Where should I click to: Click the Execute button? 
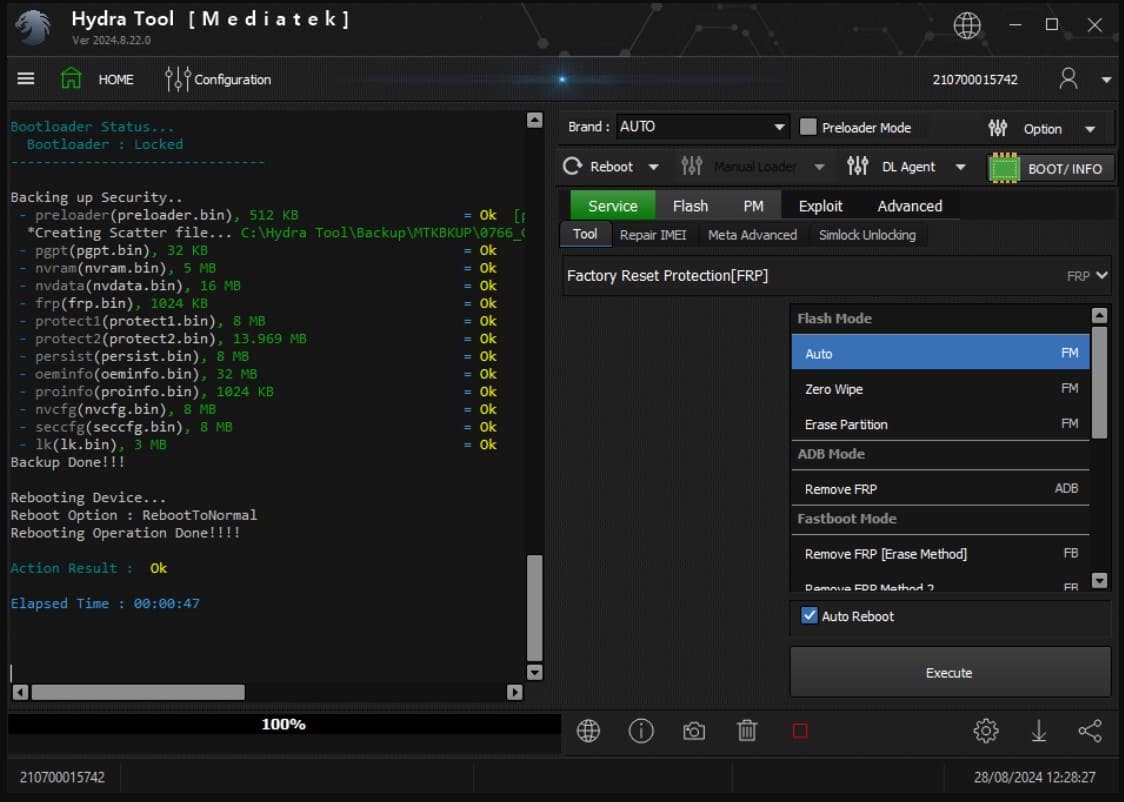[x=948, y=672]
